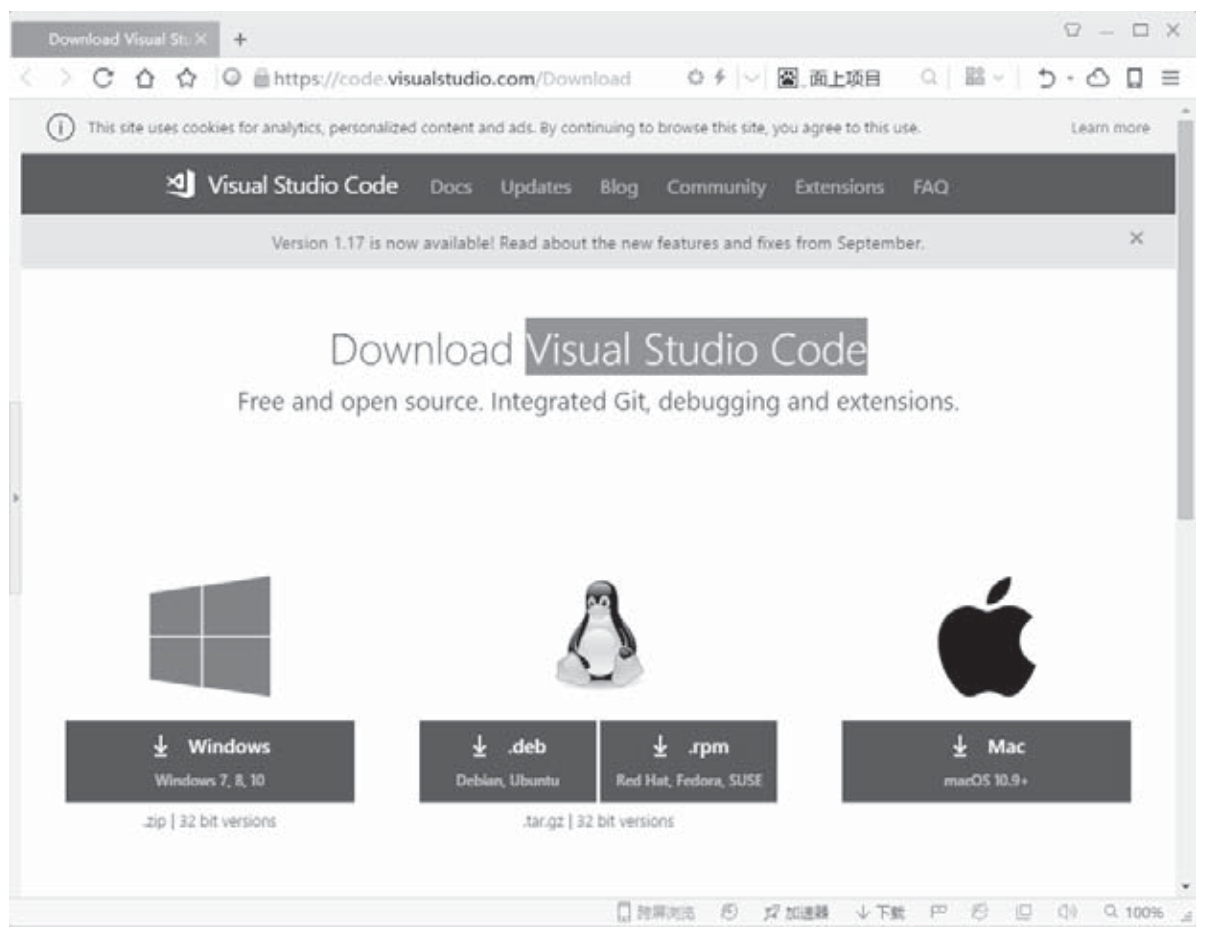Image resolution: width=1205 pixels, height=937 pixels.
Task: Click the Linux penguin image
Action: click(x=599, y=632)
